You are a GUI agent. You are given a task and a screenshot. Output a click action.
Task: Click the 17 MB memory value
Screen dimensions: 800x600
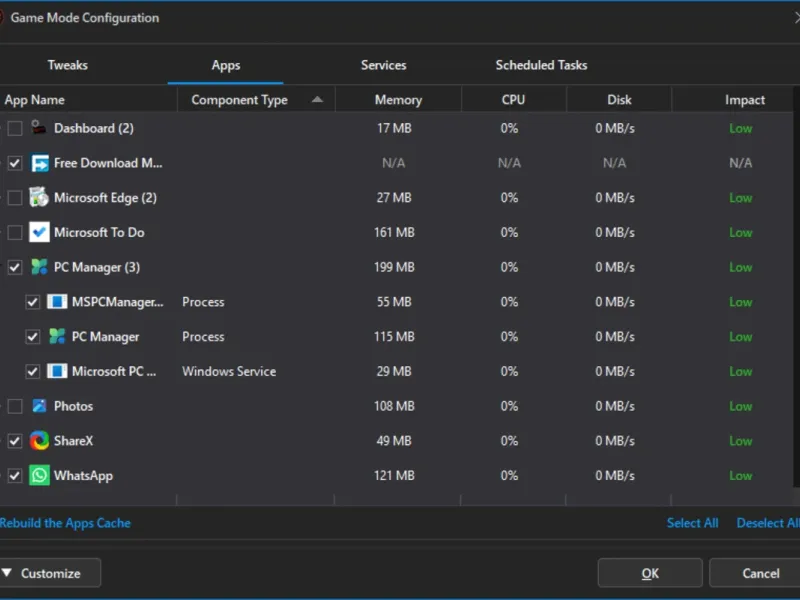point(394,128)
